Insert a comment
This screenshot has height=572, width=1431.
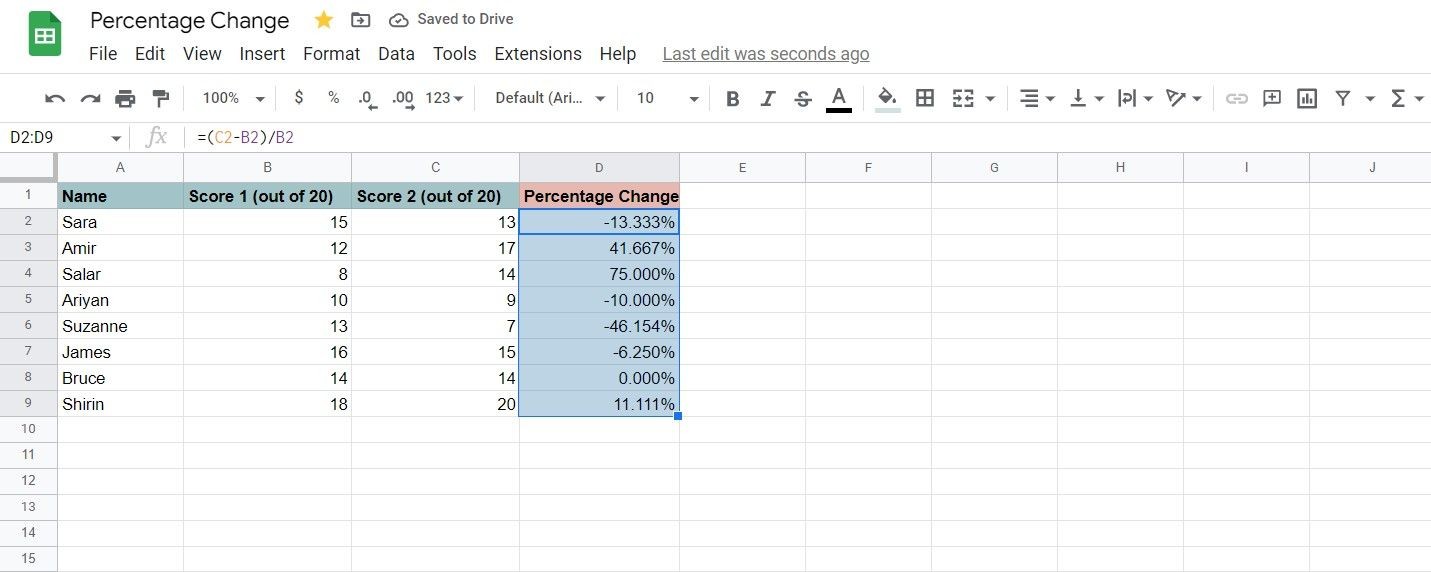1272,98
